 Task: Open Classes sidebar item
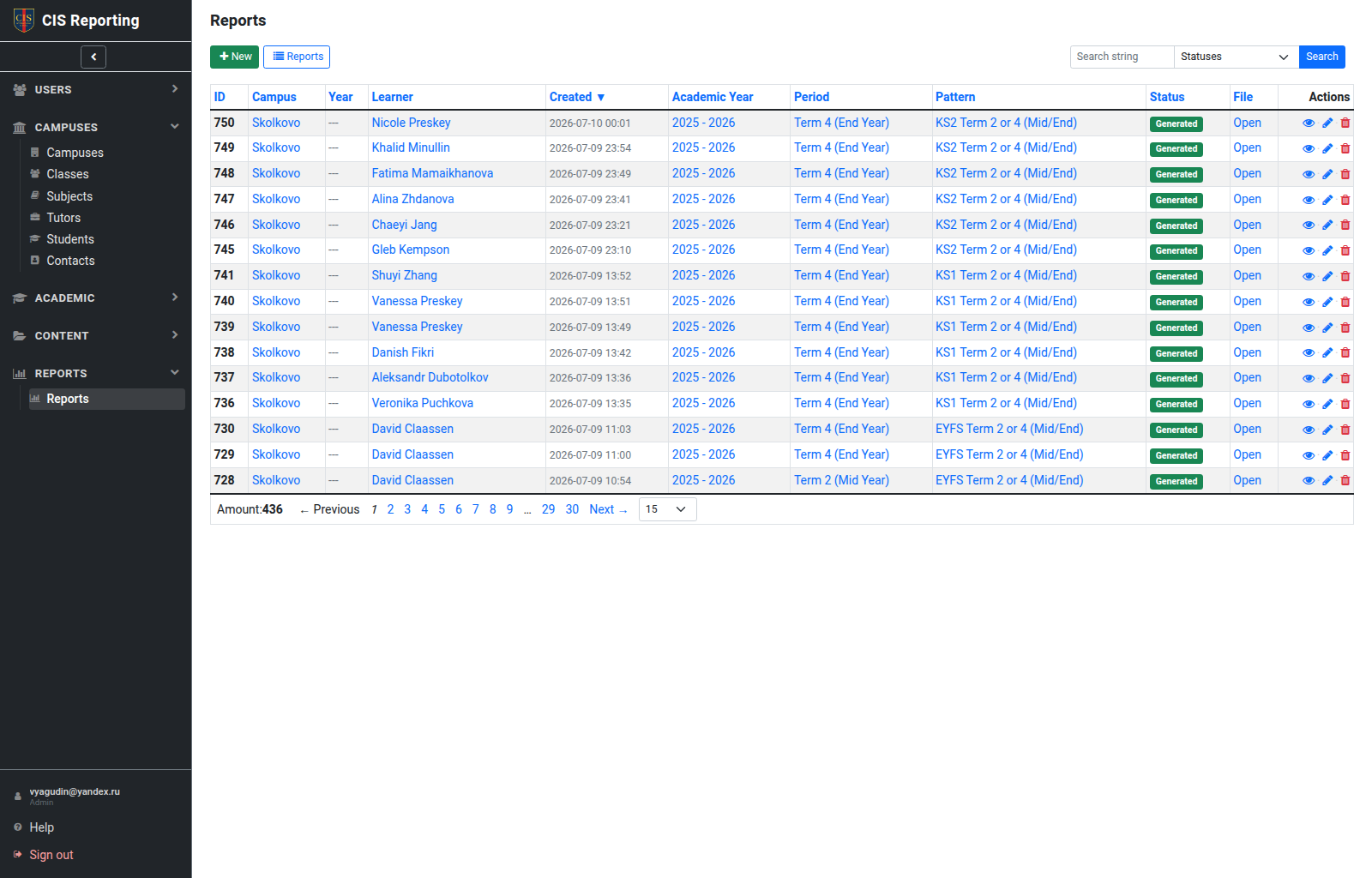(67, 174)
